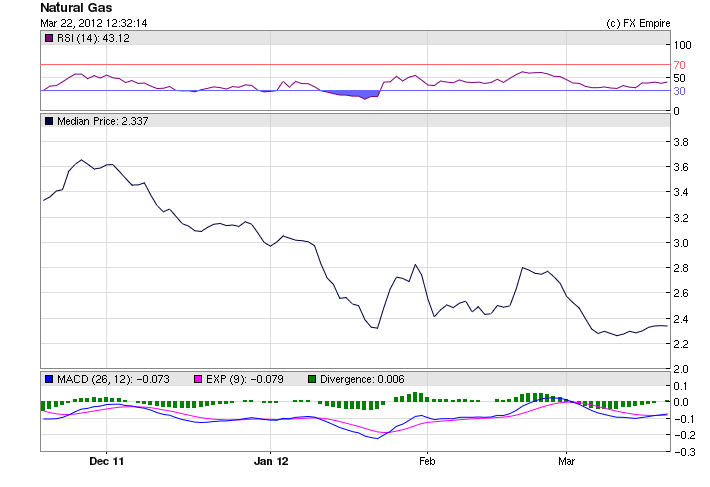This screenshot has height=487, width=710.
Task: Click the 'EXP (9): -0.079' label
Action: pyautogui.click(x=245, y=379)
